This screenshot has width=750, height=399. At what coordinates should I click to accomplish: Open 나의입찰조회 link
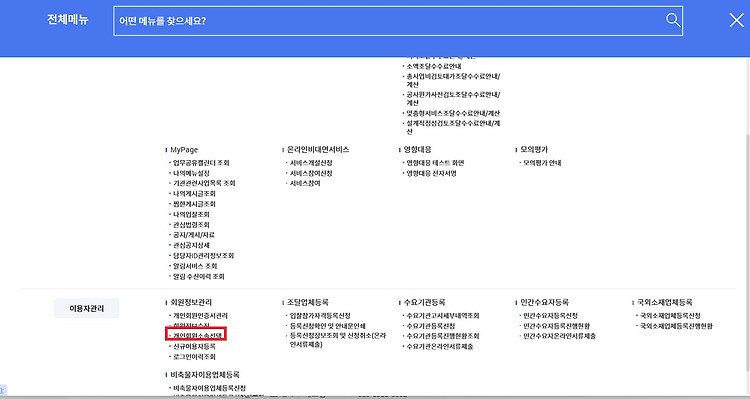pos(191,214)
